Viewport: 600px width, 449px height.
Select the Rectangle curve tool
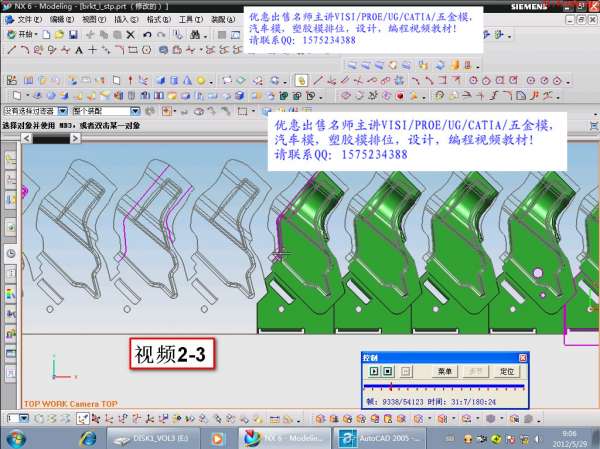tap(133, 50)
